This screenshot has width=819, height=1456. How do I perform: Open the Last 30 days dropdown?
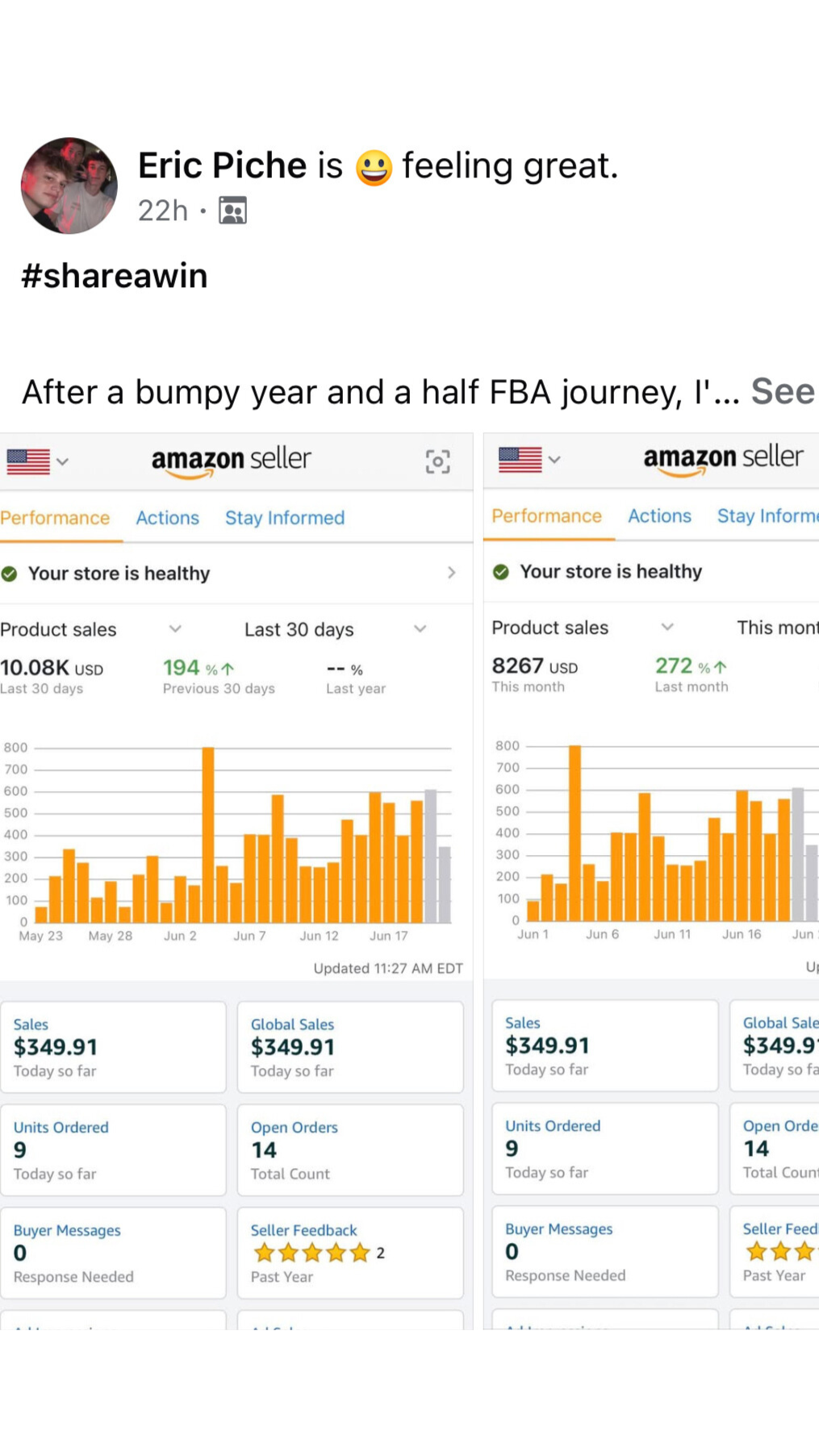(335, 629)
